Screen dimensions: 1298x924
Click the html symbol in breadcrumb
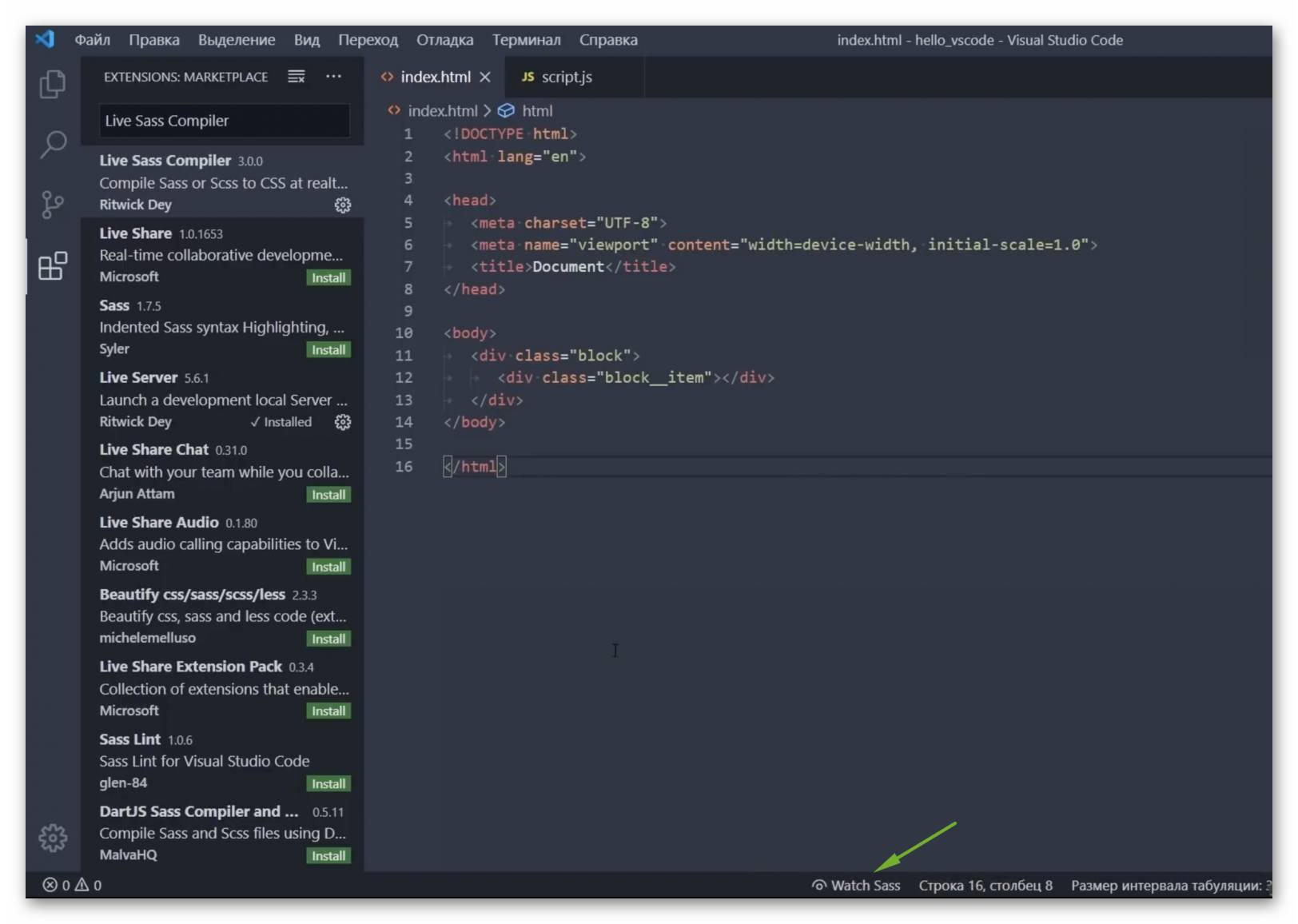pos(506,110)
